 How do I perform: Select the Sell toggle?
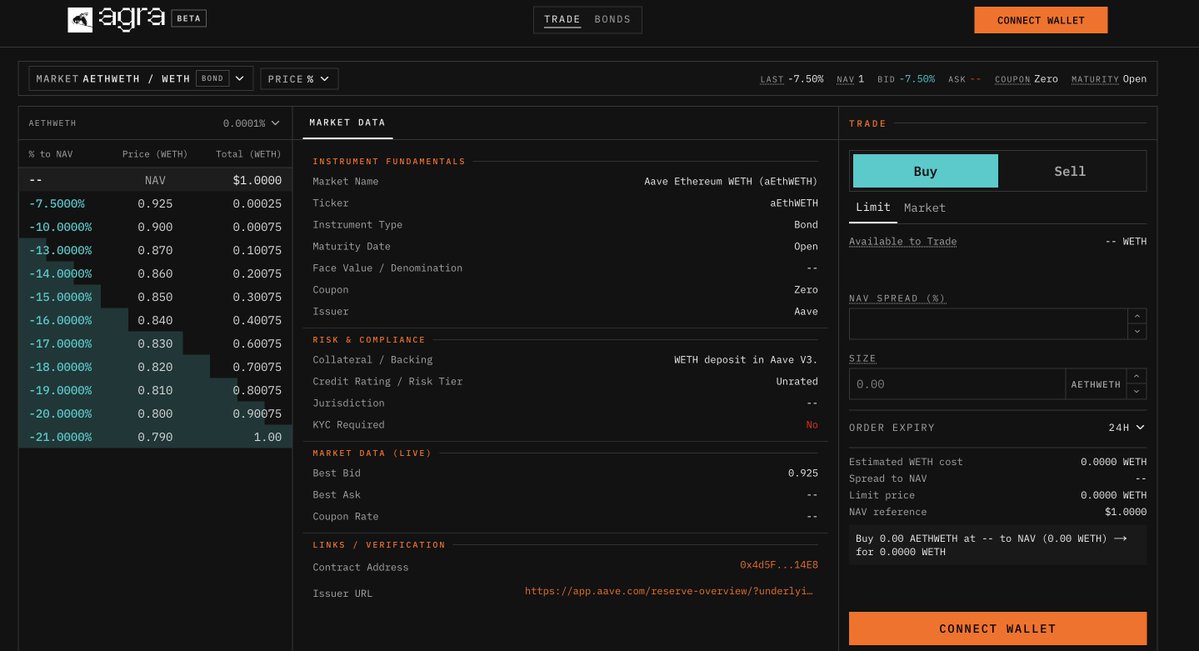(x=1070, y=171)
